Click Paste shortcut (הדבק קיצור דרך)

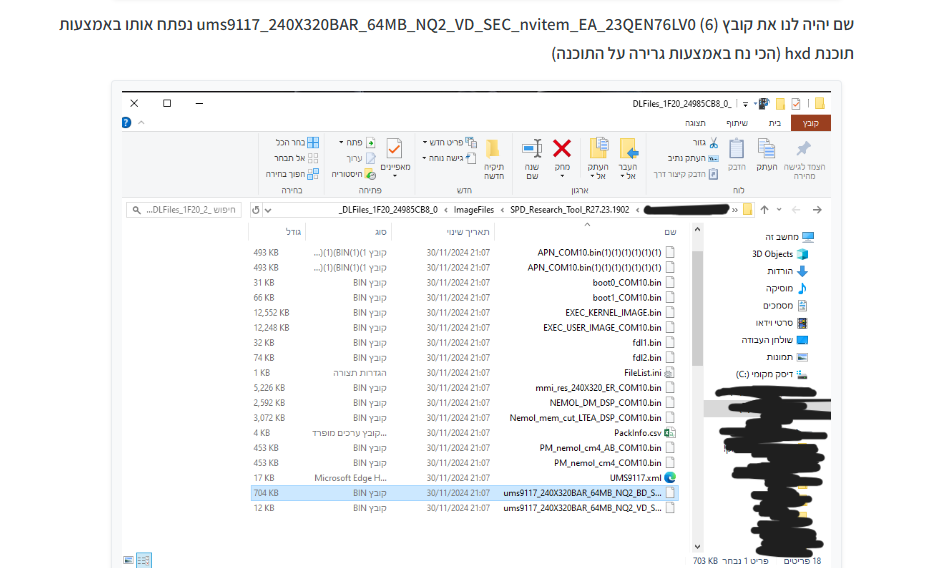click(x=685, y=174)
